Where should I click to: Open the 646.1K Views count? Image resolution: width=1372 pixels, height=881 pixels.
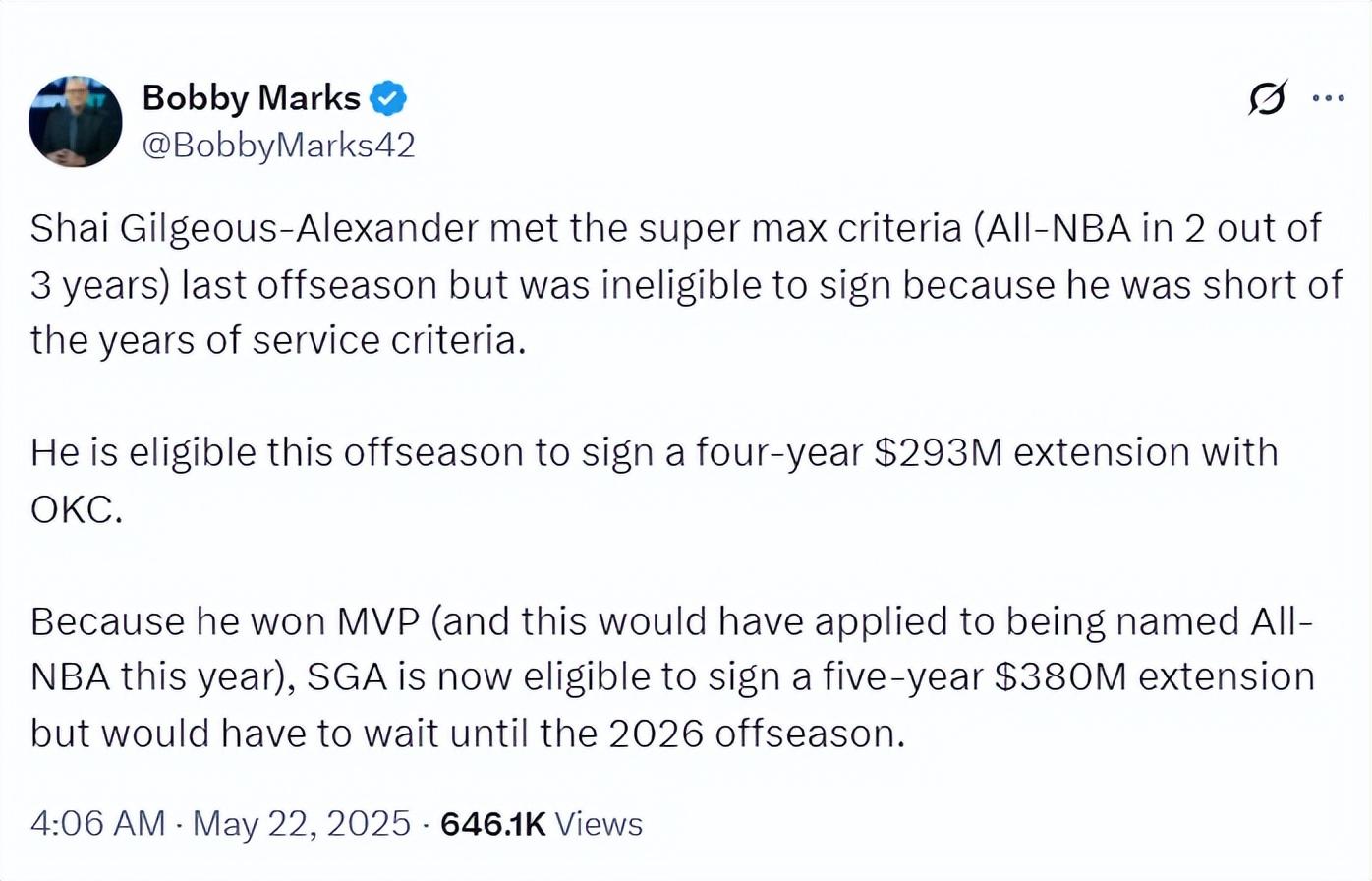point(542,823)
